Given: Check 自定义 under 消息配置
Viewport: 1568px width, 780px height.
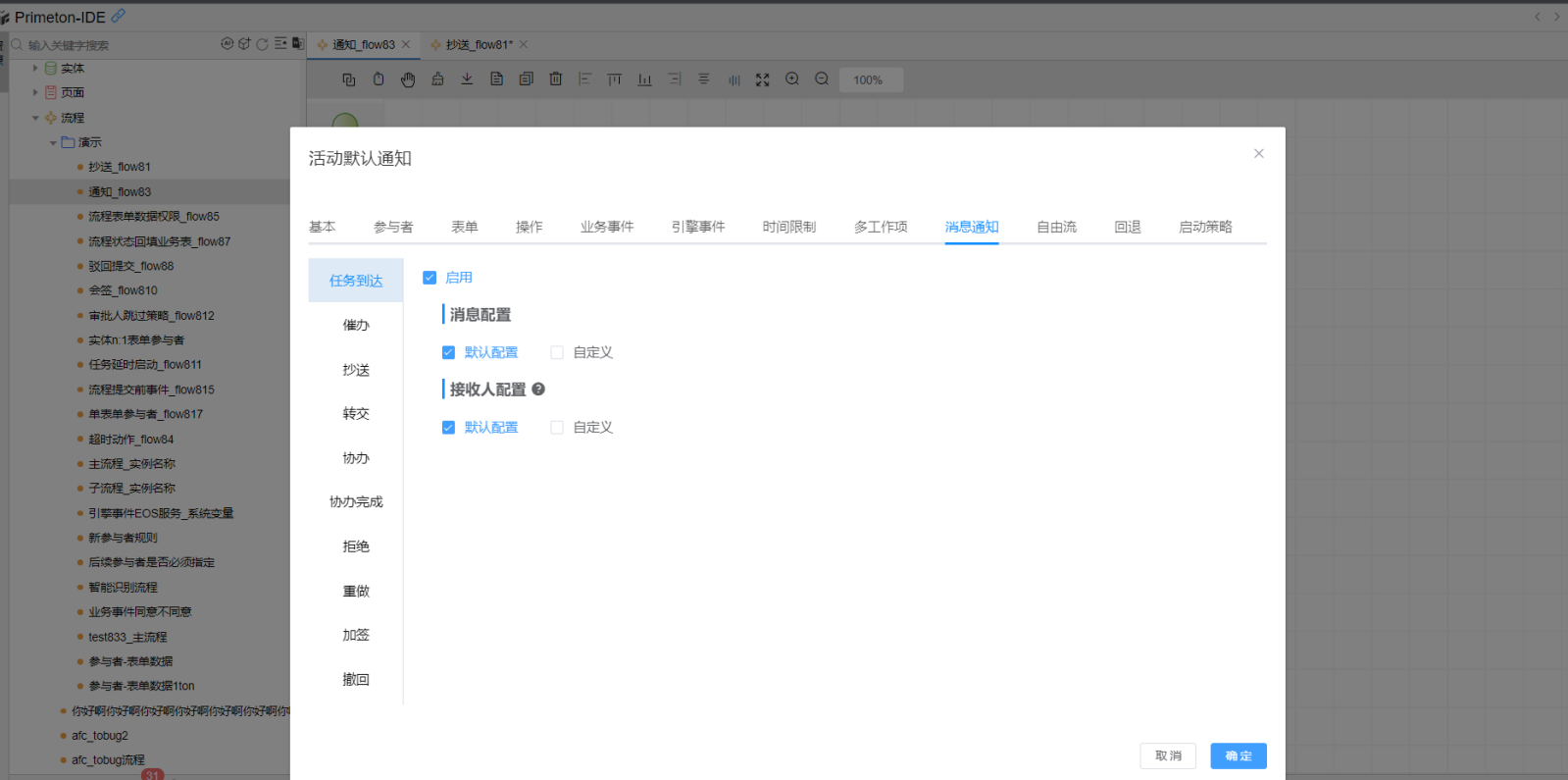Looking at the screenshot, I should pos(557,352).
